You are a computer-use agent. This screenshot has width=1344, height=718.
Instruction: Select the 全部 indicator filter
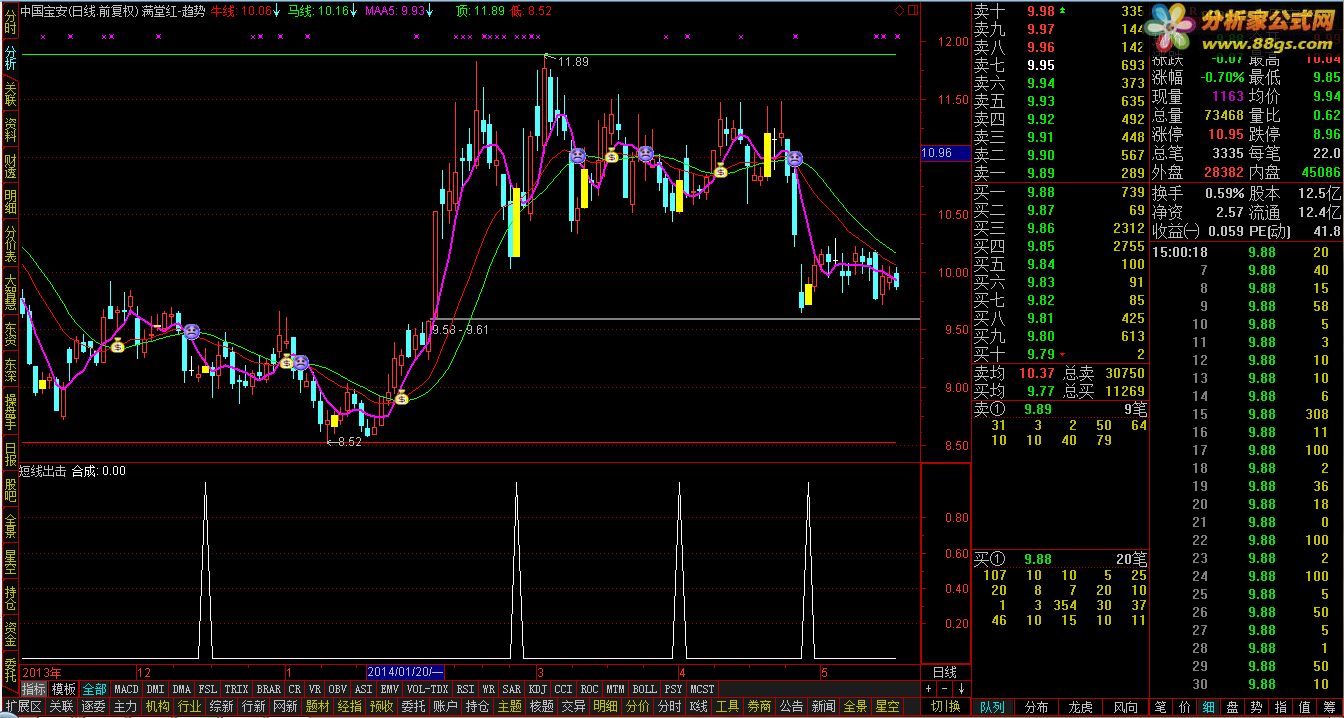pos(94,689)
